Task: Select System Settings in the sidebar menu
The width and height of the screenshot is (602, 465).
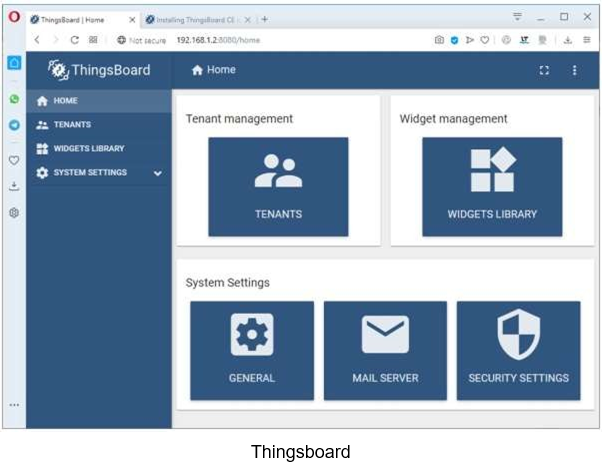Action: click(x=99, y=172)
